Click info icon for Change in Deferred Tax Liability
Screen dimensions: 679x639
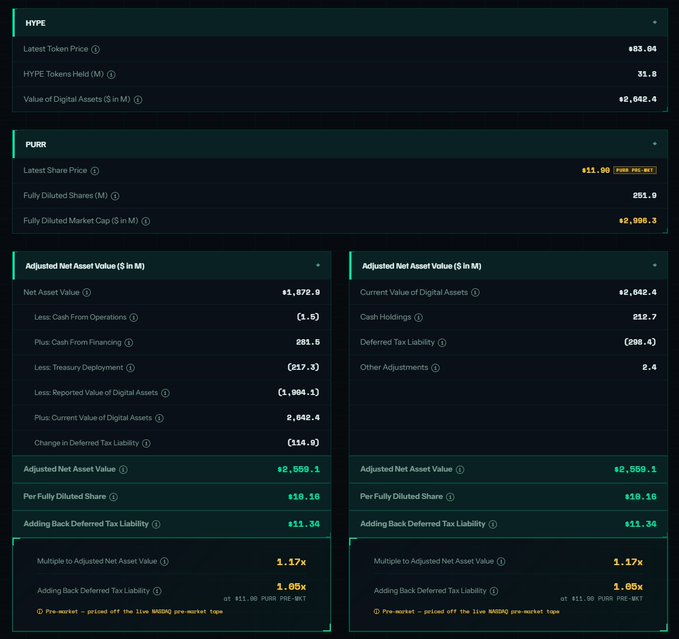(146, 443)
